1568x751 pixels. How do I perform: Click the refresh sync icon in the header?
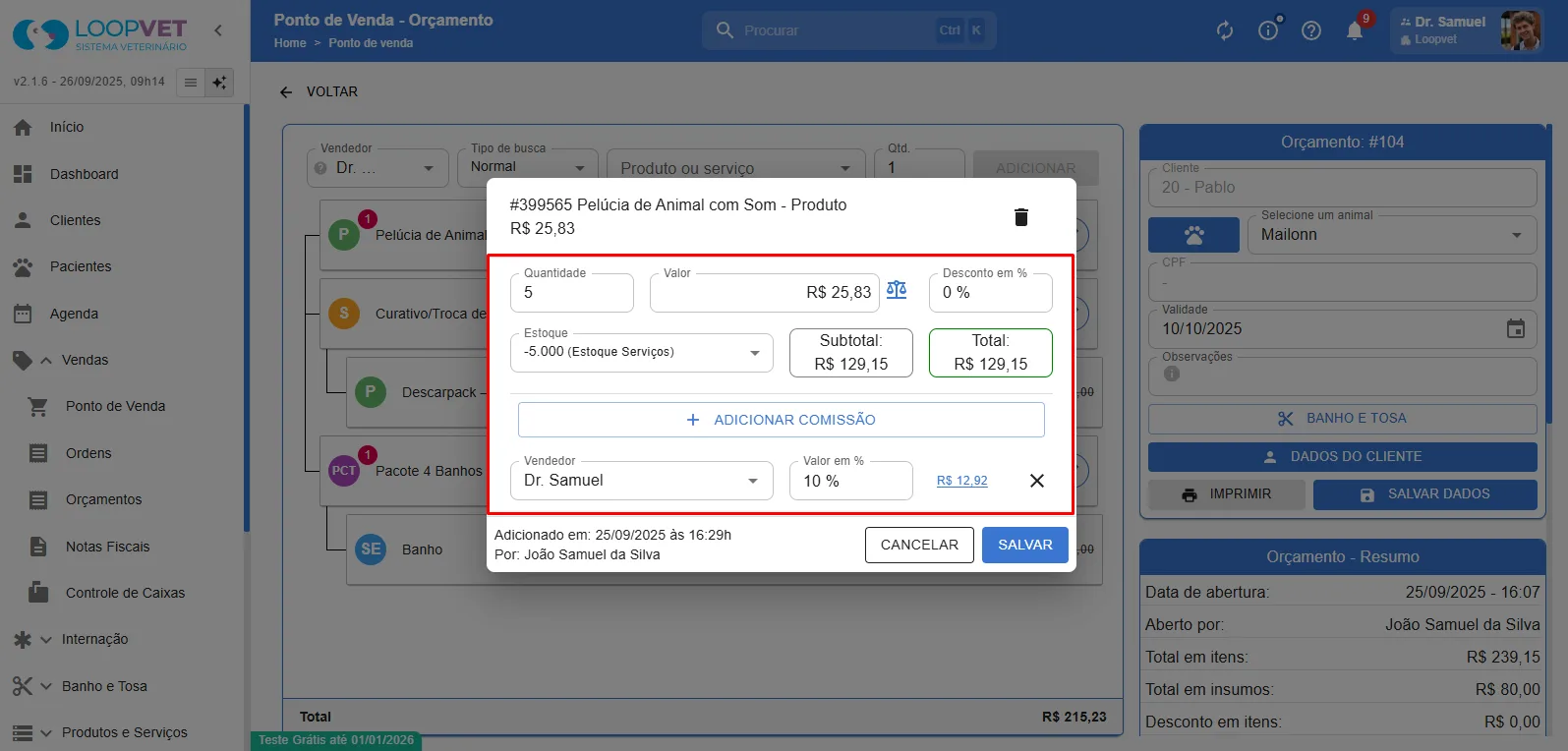click(1225, 30)
